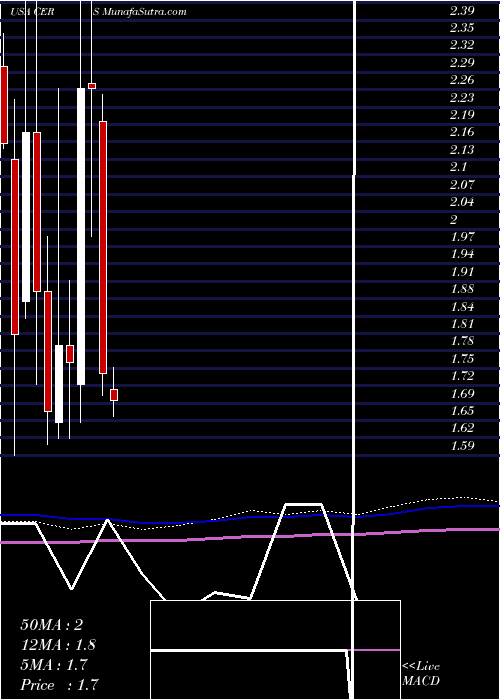Click the 2.23 price axis label

[462, 97]
